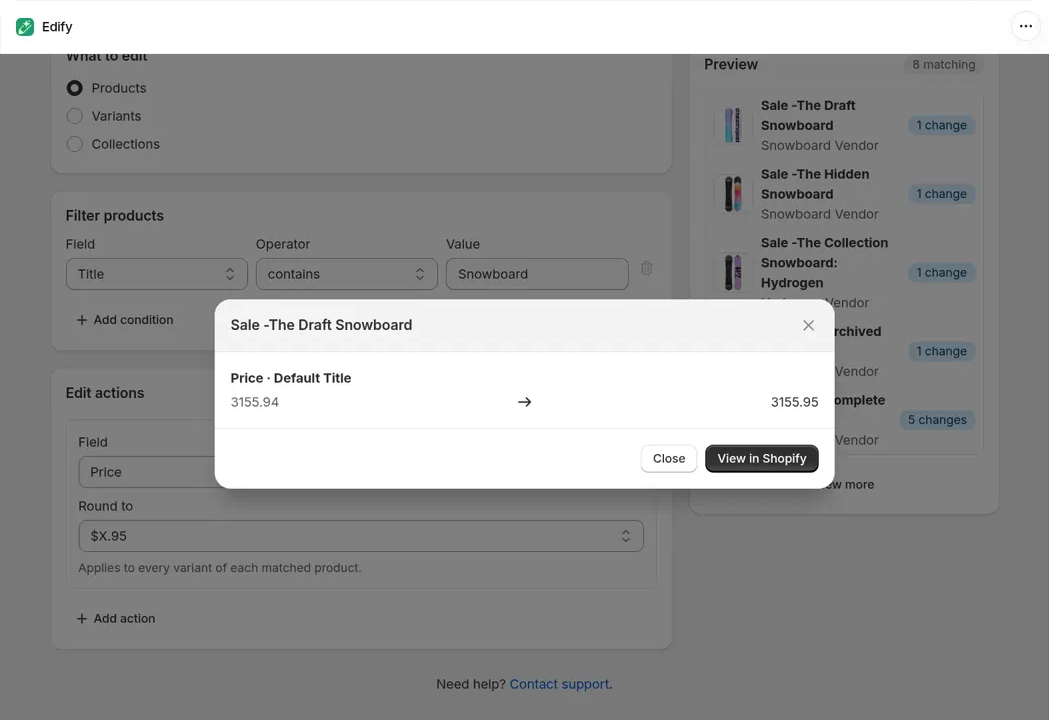This screenshot has height=720, width=1049.
Task: Close the dialog with the X icon
Action: [x=808, y=325]
